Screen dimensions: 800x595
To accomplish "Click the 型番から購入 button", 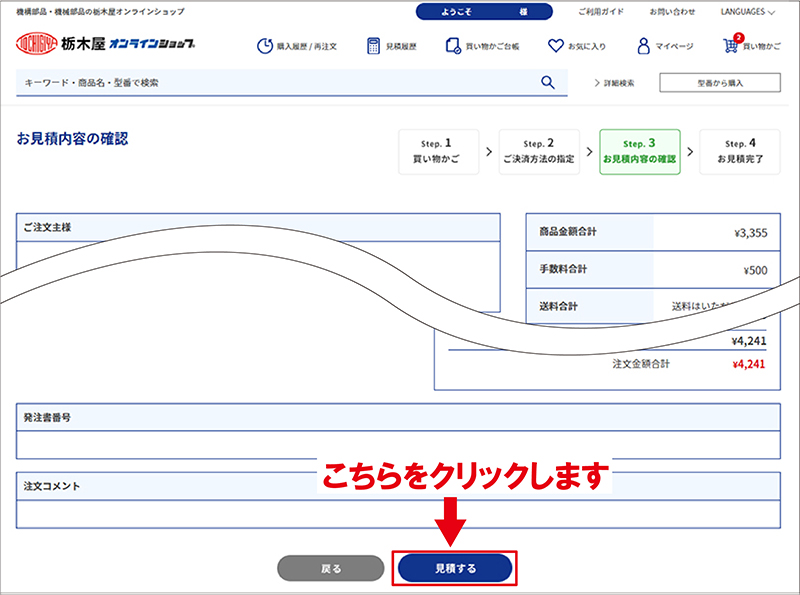I will pyautogui.click(x=720, y=83).
